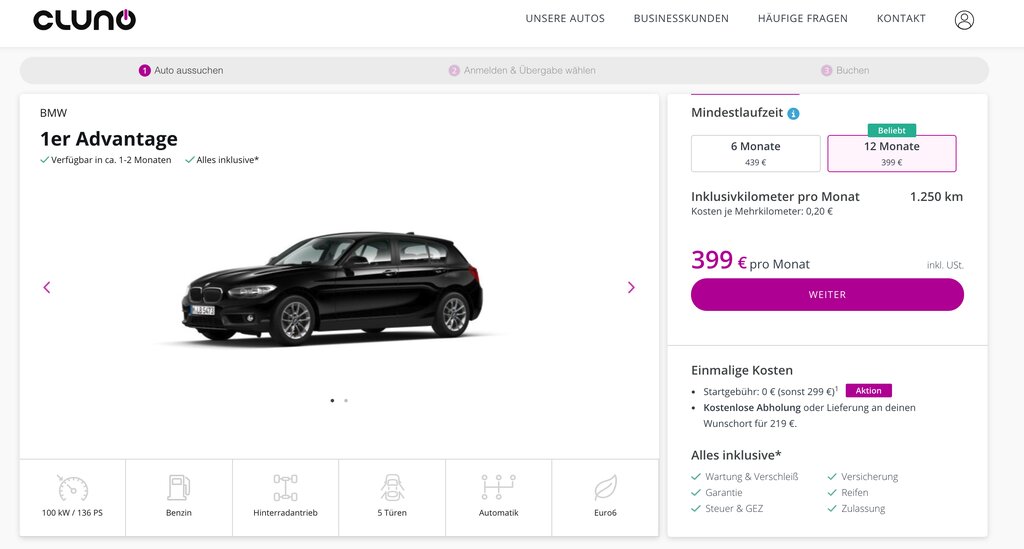Click the '399 € pro Monat' price

click(750, 260)
